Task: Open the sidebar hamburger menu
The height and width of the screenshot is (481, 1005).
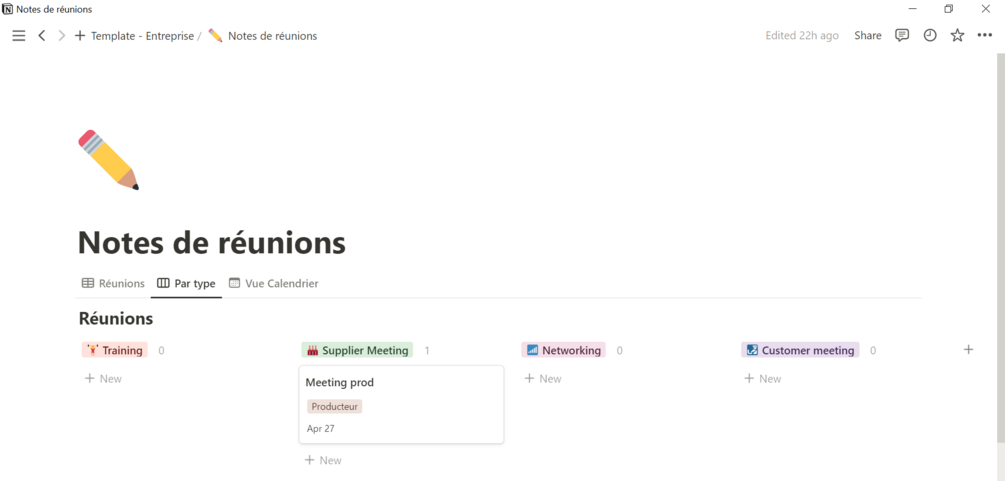Action: (x=18, y=36)
